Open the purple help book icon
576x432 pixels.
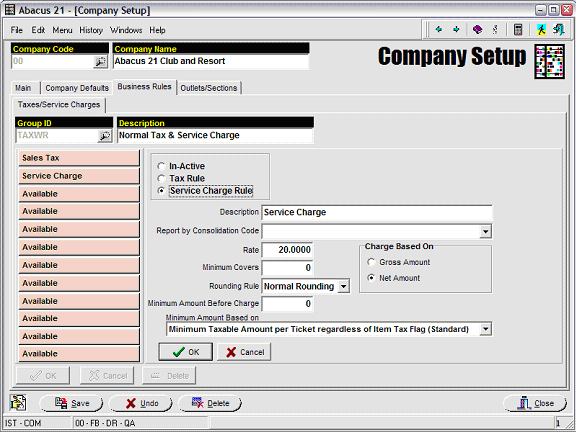[x=477, y=29]
